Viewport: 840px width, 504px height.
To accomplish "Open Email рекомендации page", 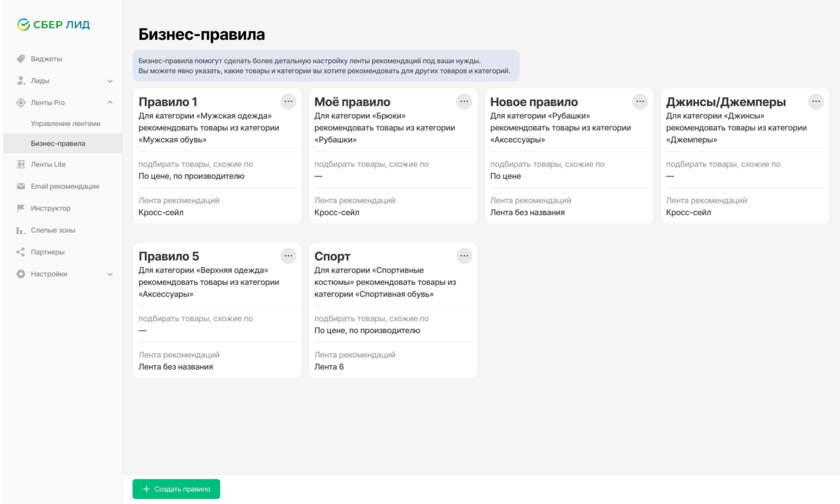I will 64,186.
